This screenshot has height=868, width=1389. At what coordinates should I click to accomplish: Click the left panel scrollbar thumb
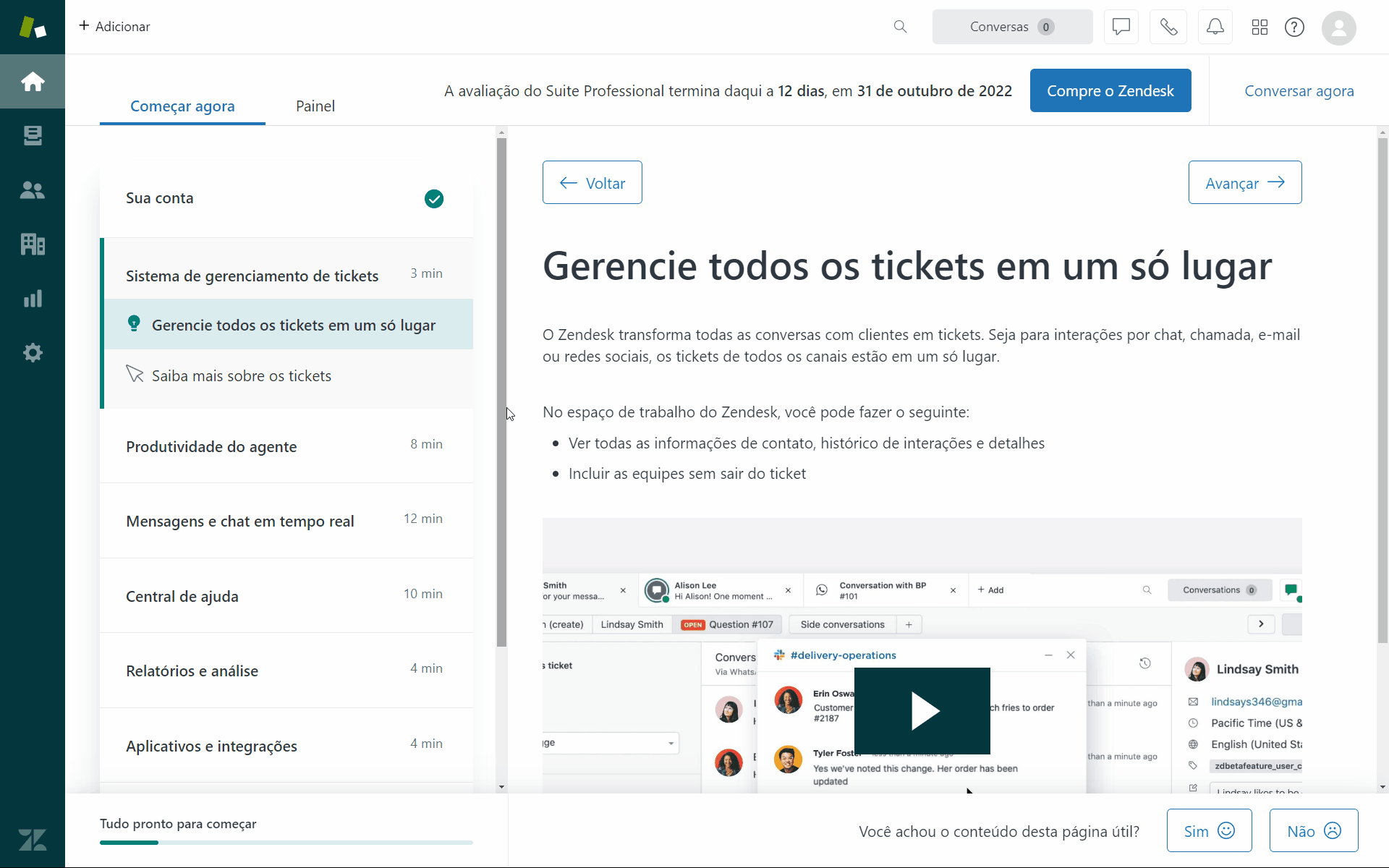pyautogui.click(x=501, y=391)
